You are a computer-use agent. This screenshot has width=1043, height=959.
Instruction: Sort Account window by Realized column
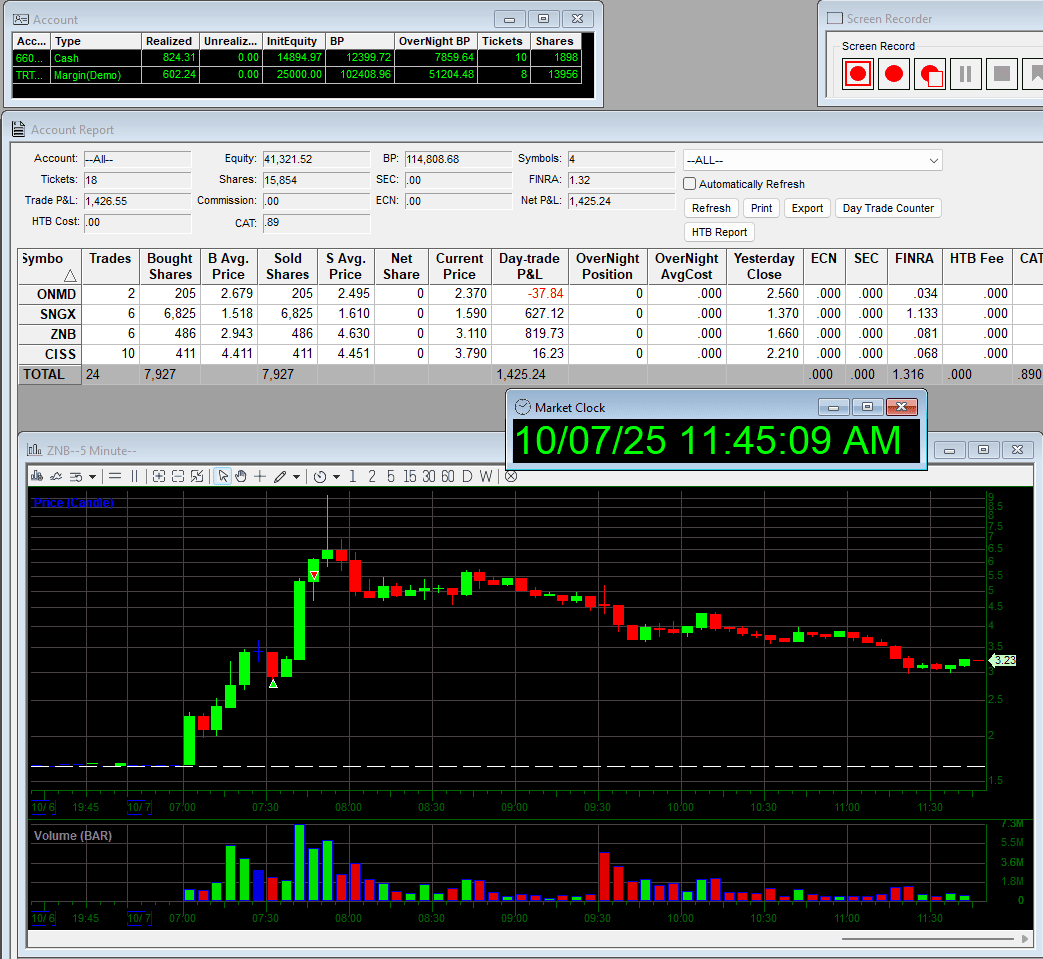[x=170, y=41]
